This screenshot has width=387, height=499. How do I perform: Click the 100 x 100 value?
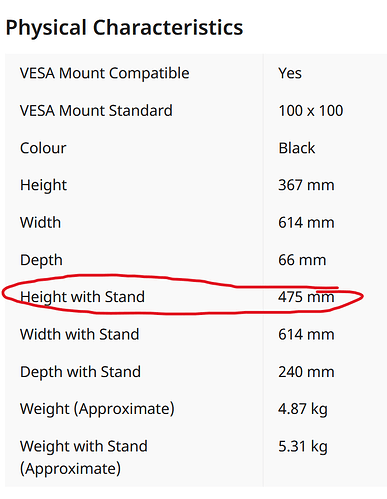(x=311, y=111)
